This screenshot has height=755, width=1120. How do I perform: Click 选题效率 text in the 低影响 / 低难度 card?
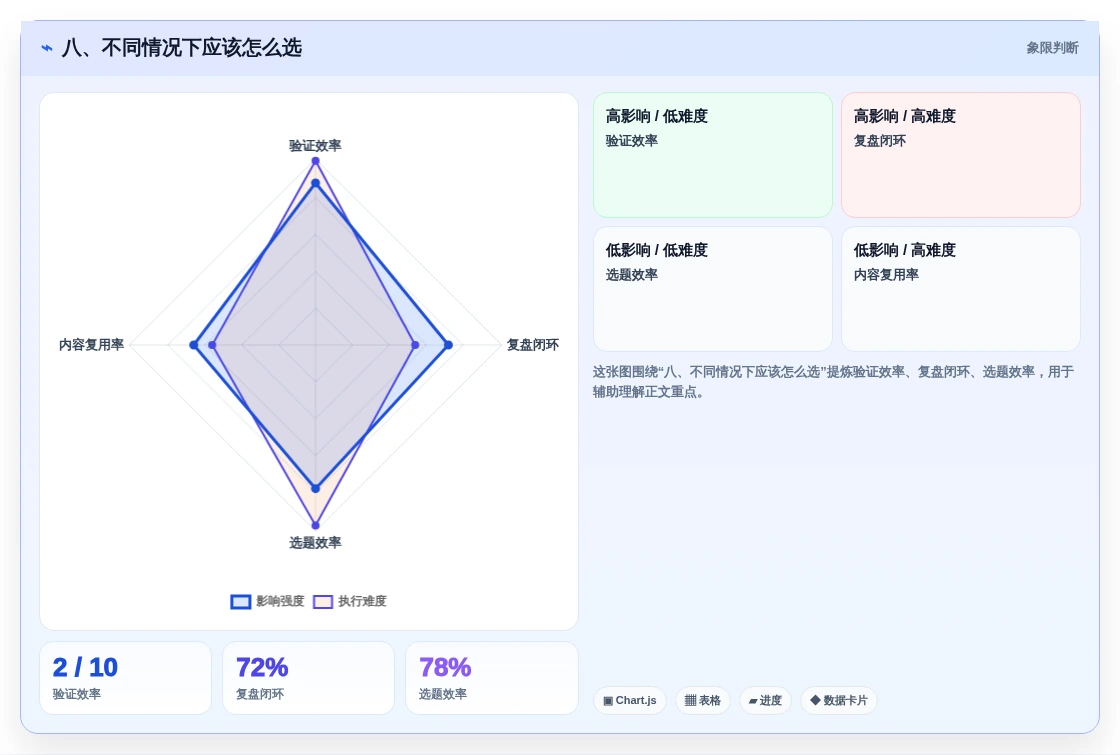tap(631, 275)
